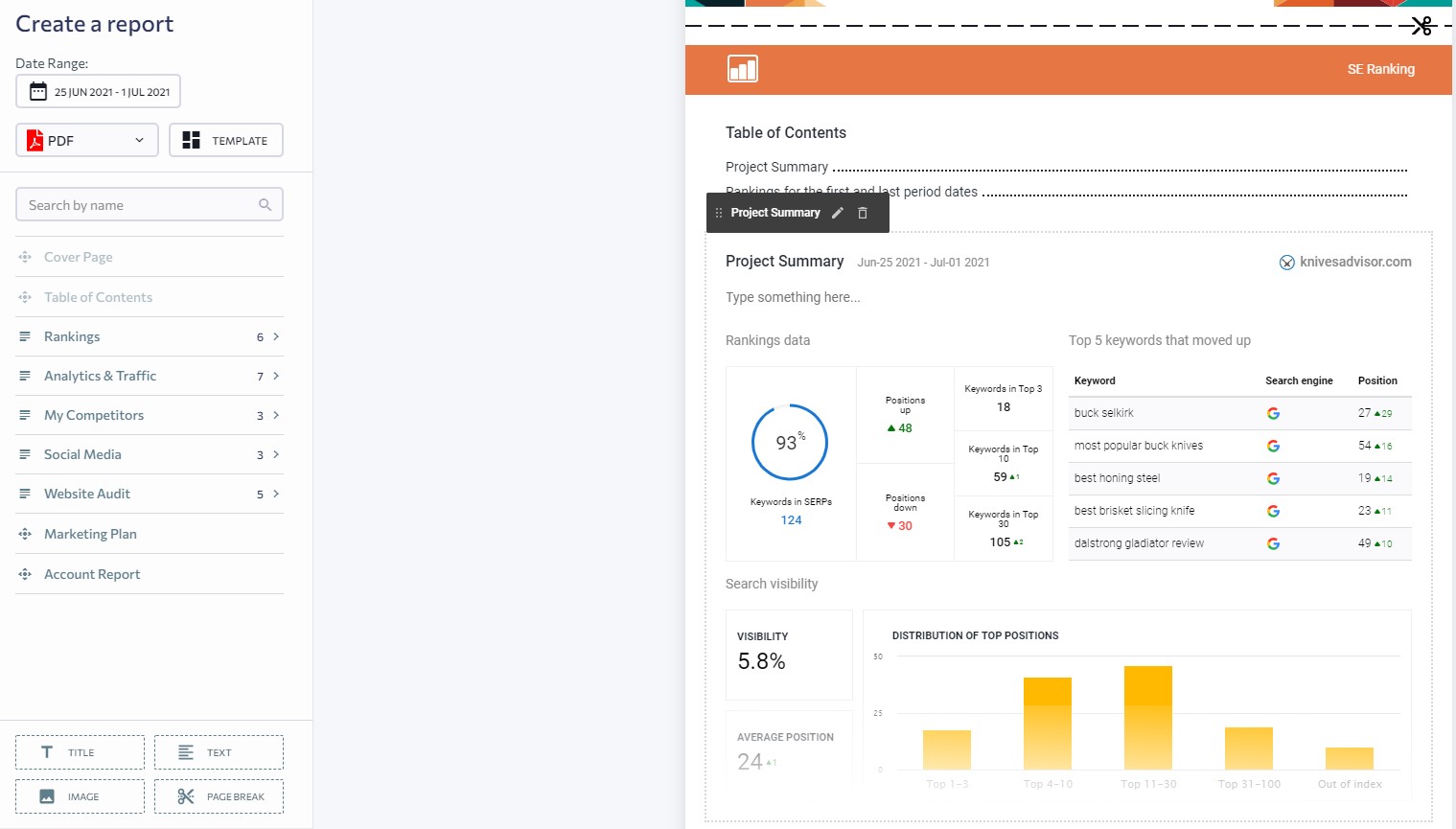This screenshot has height=829, width=1456.
Task: Insert a Text block
Action: point(218,751)
